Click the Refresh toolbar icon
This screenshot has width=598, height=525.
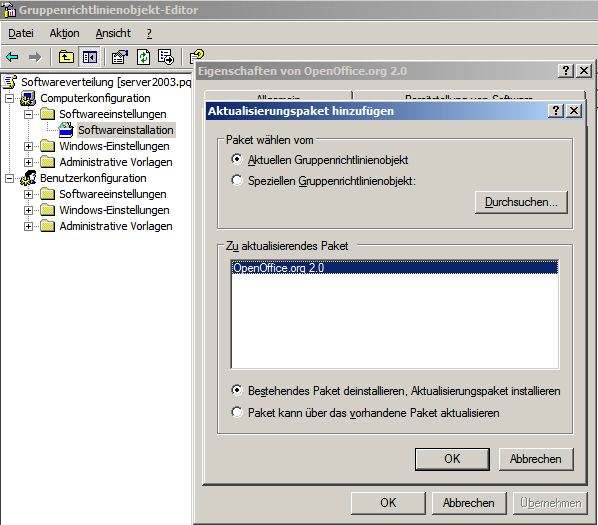point(143,57)
